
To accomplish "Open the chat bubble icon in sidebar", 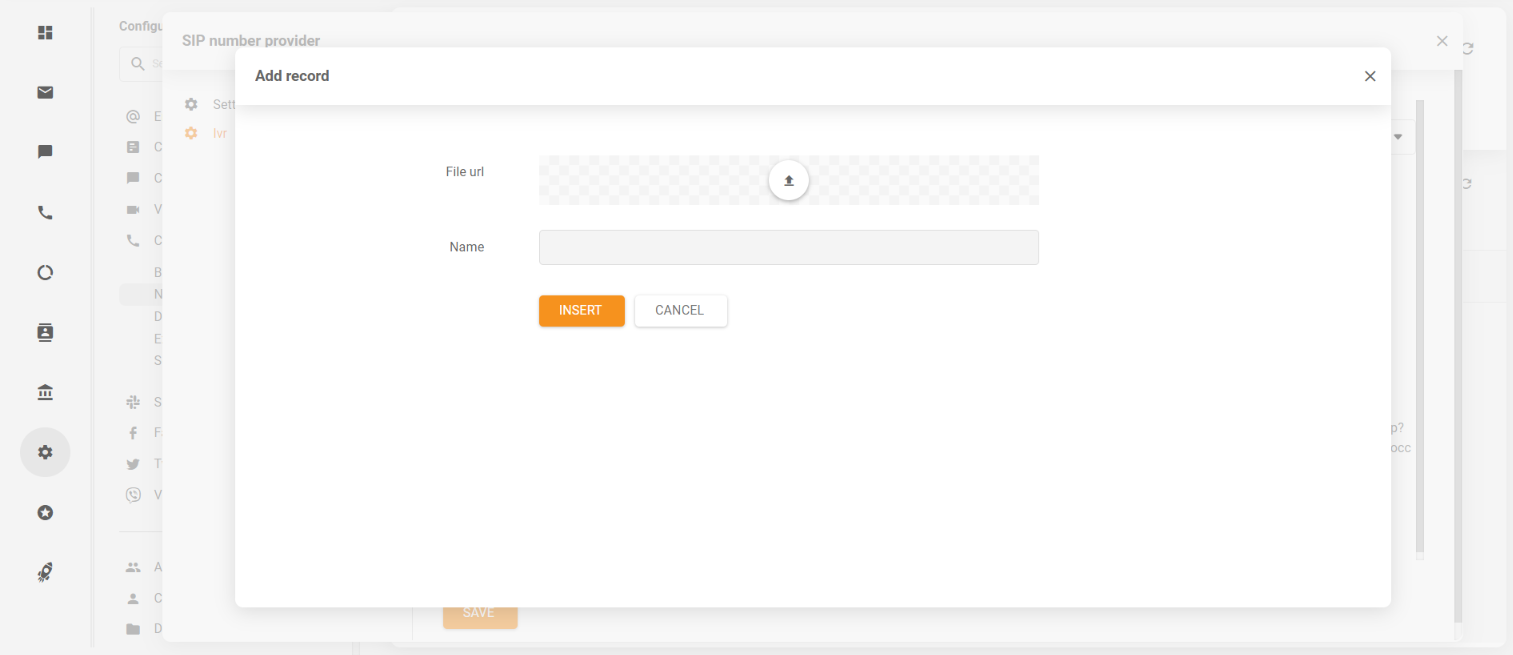I will tap(45, 152).
